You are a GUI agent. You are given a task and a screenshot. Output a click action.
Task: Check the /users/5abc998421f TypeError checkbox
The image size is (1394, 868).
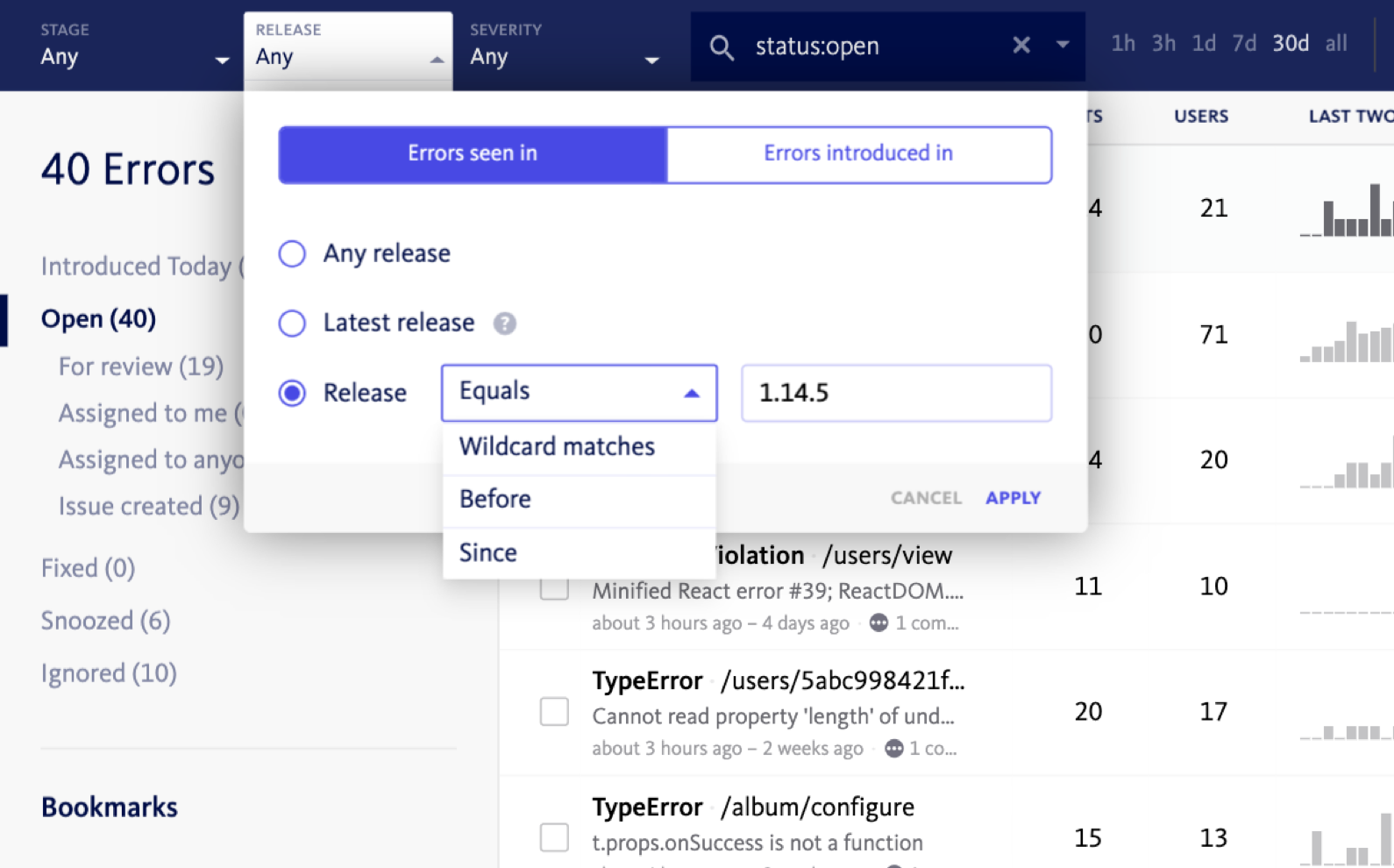click(554, 712)
